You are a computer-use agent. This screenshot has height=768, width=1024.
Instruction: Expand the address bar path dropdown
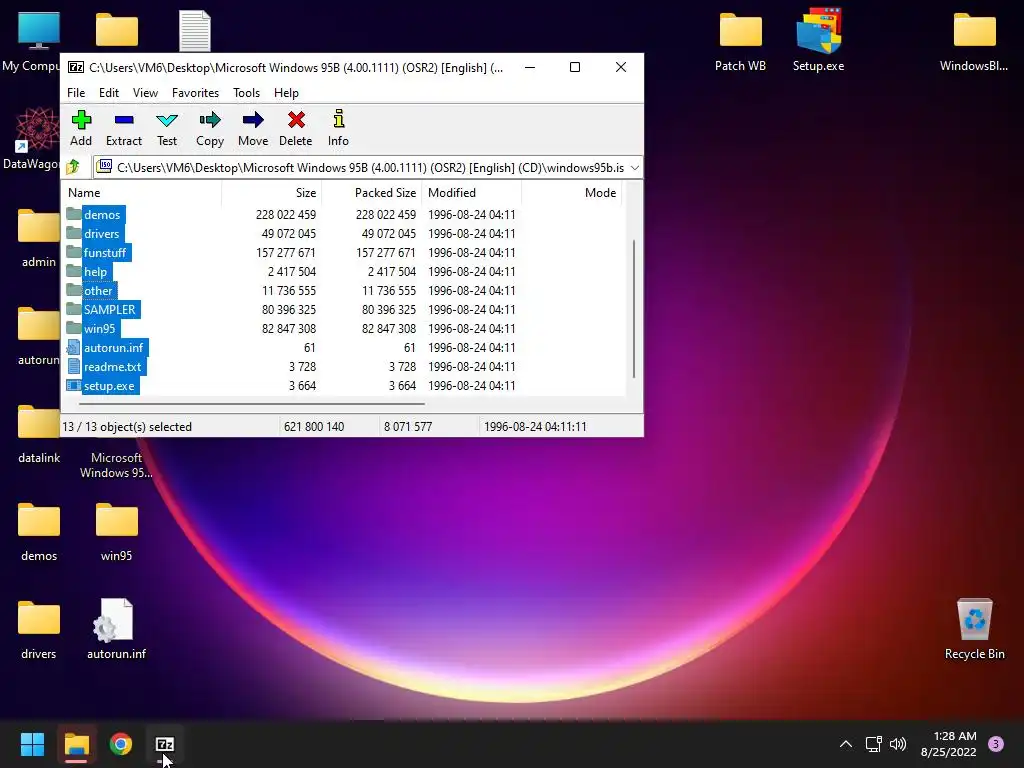point(634,167)
